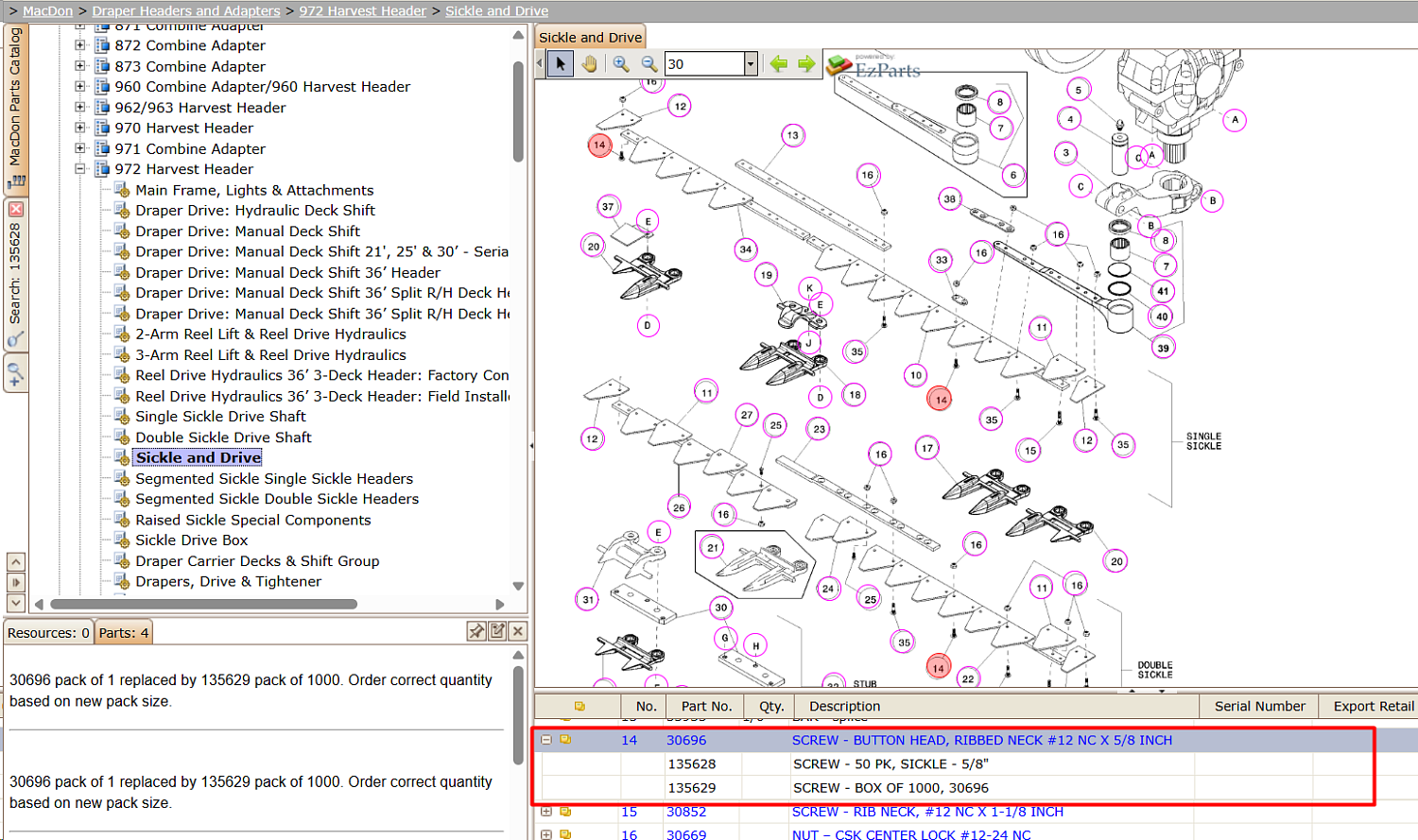Open the notes edit icon in resources panel
Viewport: 1418px width, 840px height.
(x=497, y=631)
